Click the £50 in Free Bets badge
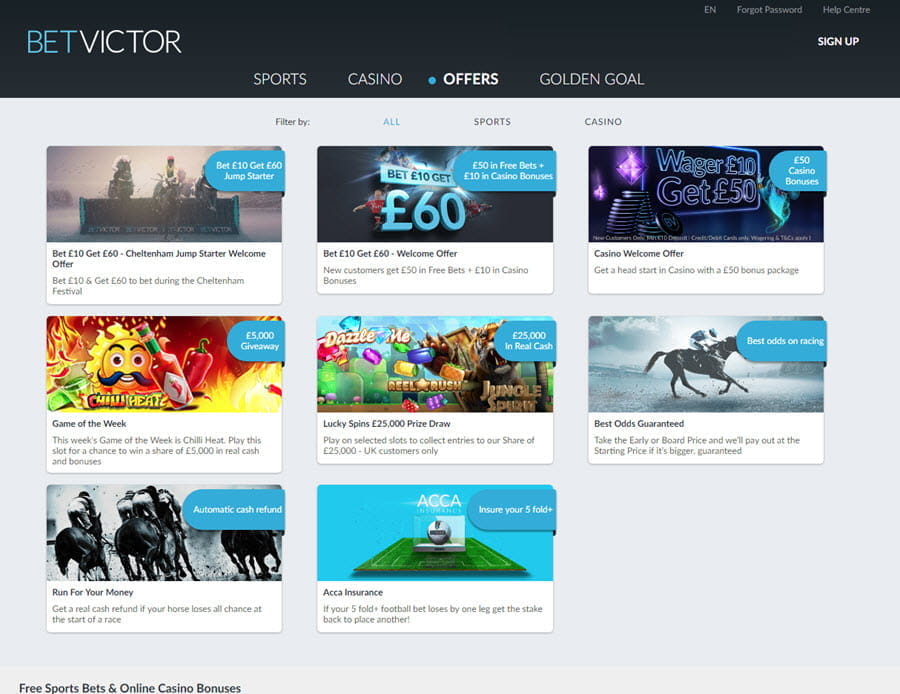Screen dimensions: 900x694 click(507, 170)
